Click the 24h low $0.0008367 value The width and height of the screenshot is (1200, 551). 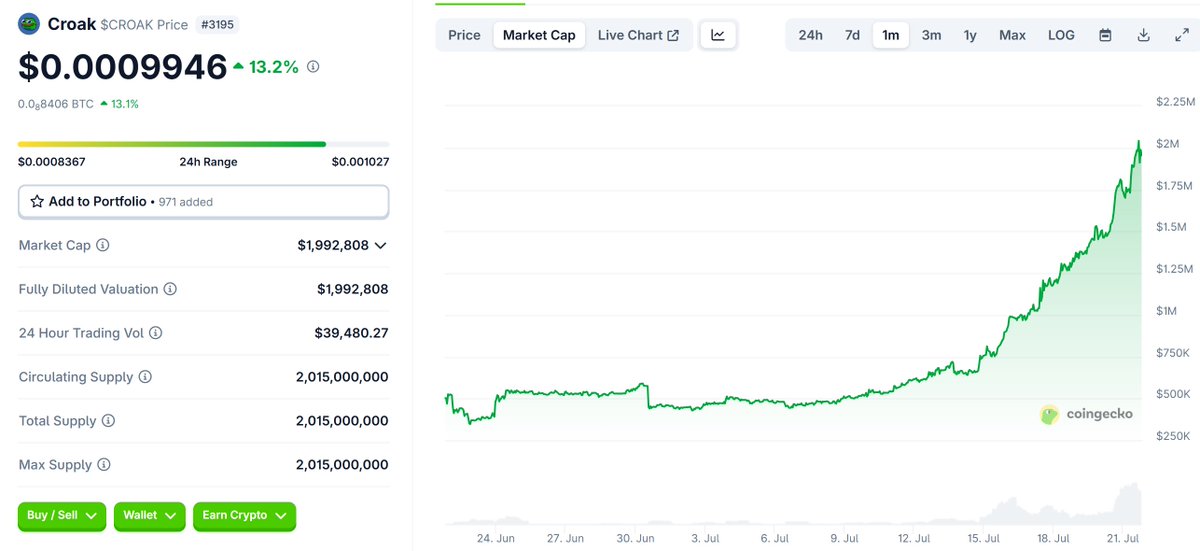pyautogui.click(x=51, y=162)
